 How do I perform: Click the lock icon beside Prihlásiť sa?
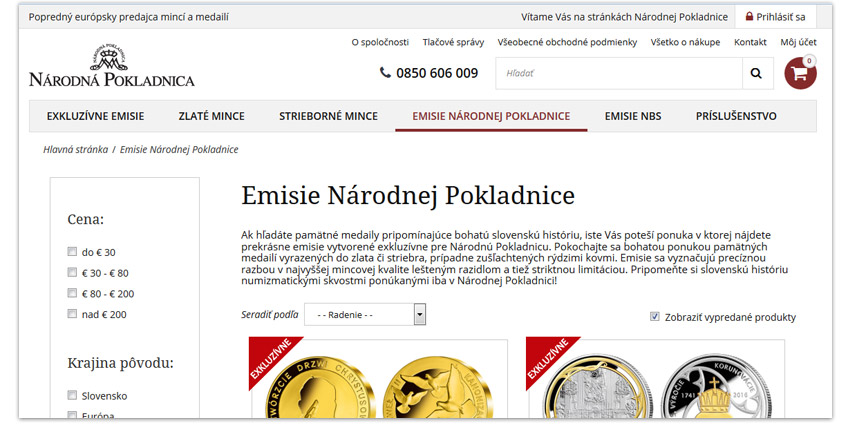pyautogui.click(x=749, y=17)
